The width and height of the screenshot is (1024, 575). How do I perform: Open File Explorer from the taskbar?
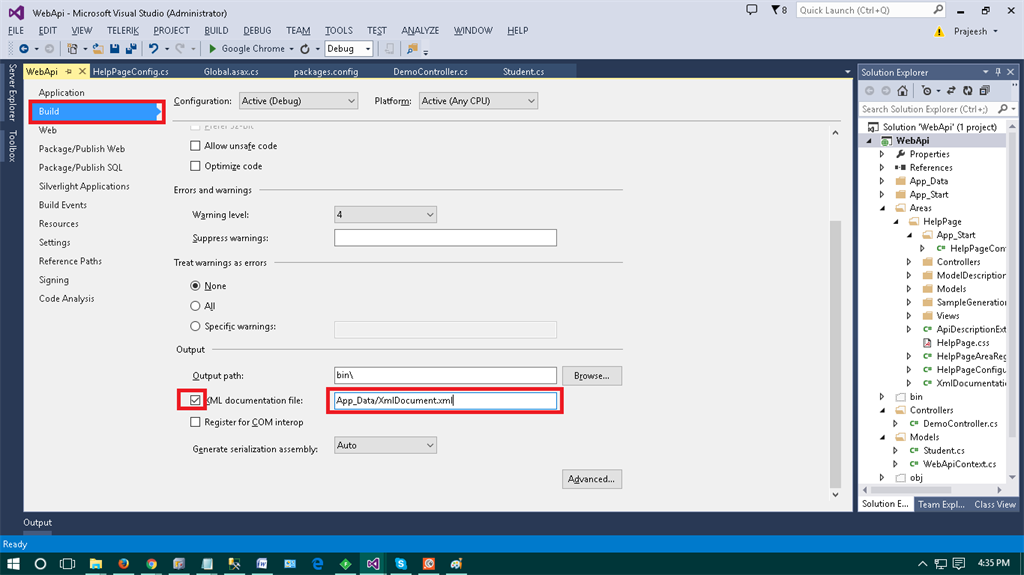[x=96, y=563]
